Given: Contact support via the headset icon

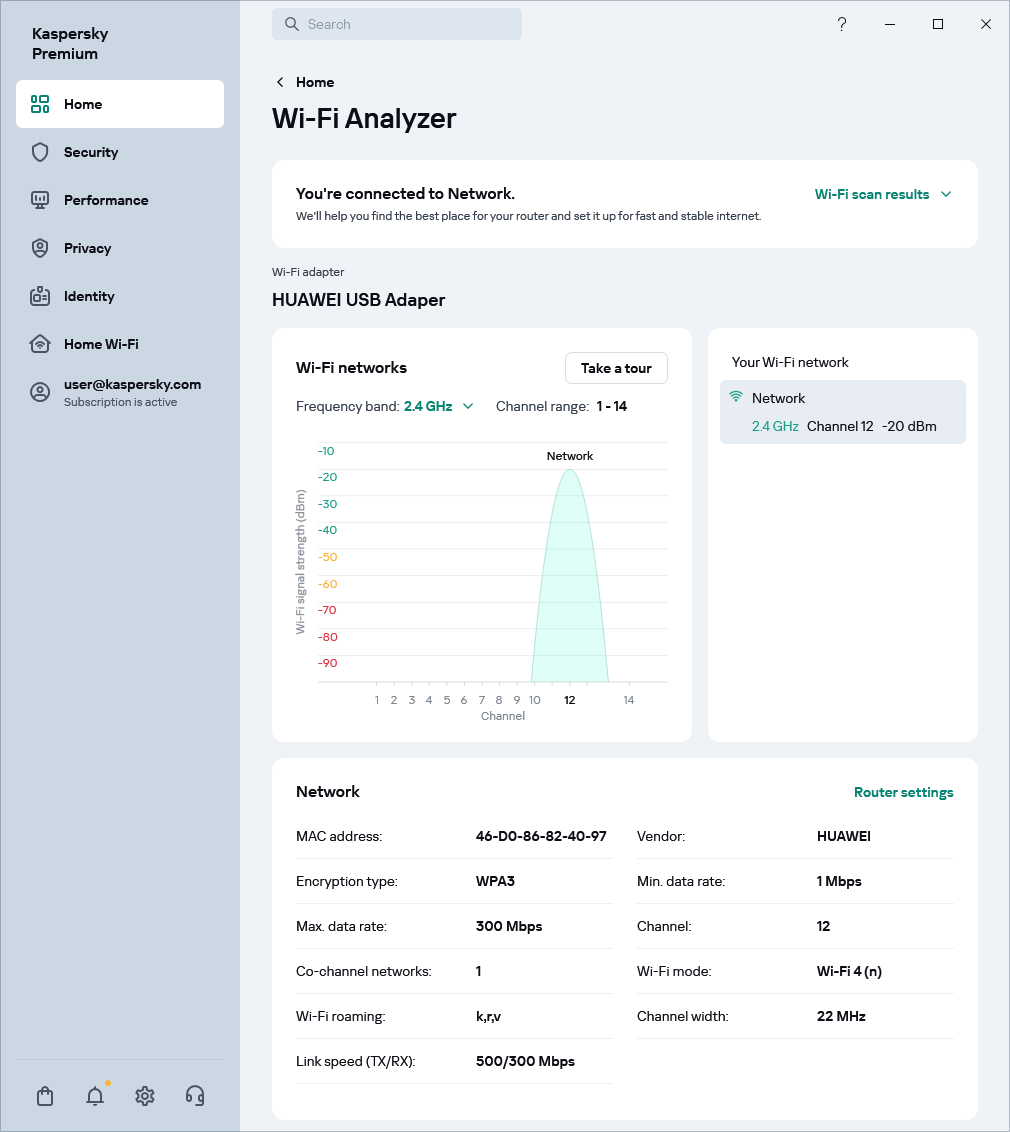Looking at the screenshot, I should pyautogui.click(x=195, y=1096).
